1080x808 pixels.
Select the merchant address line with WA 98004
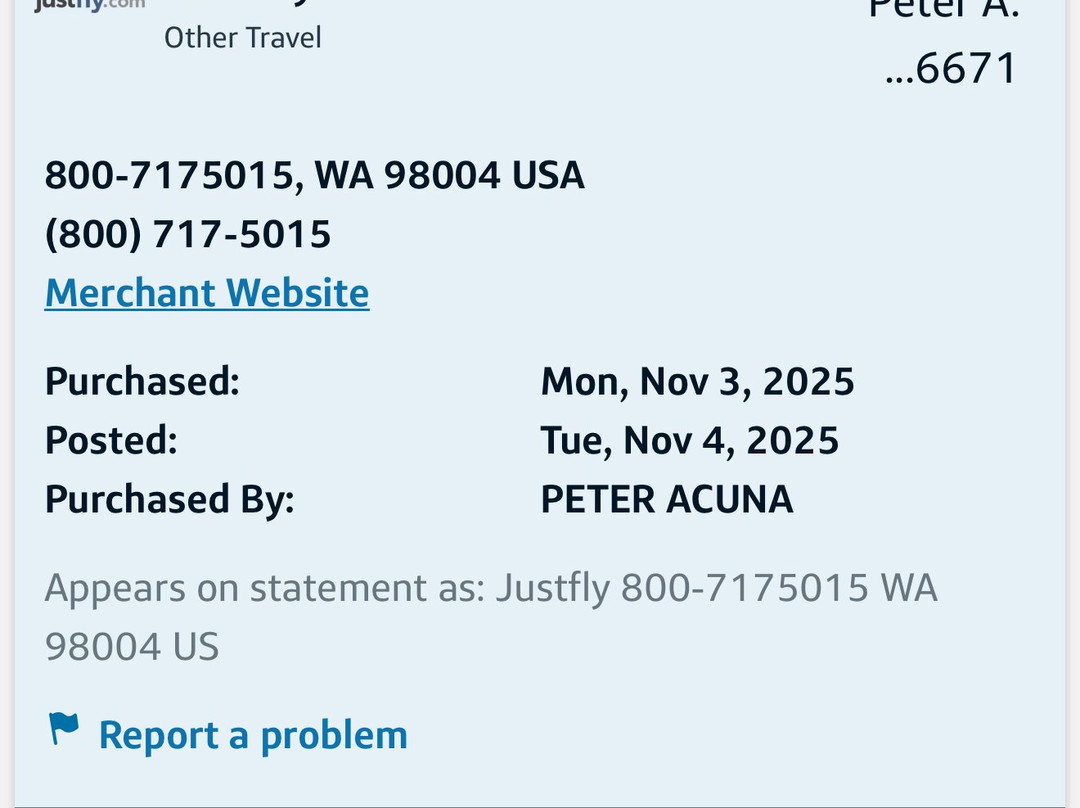314,175
